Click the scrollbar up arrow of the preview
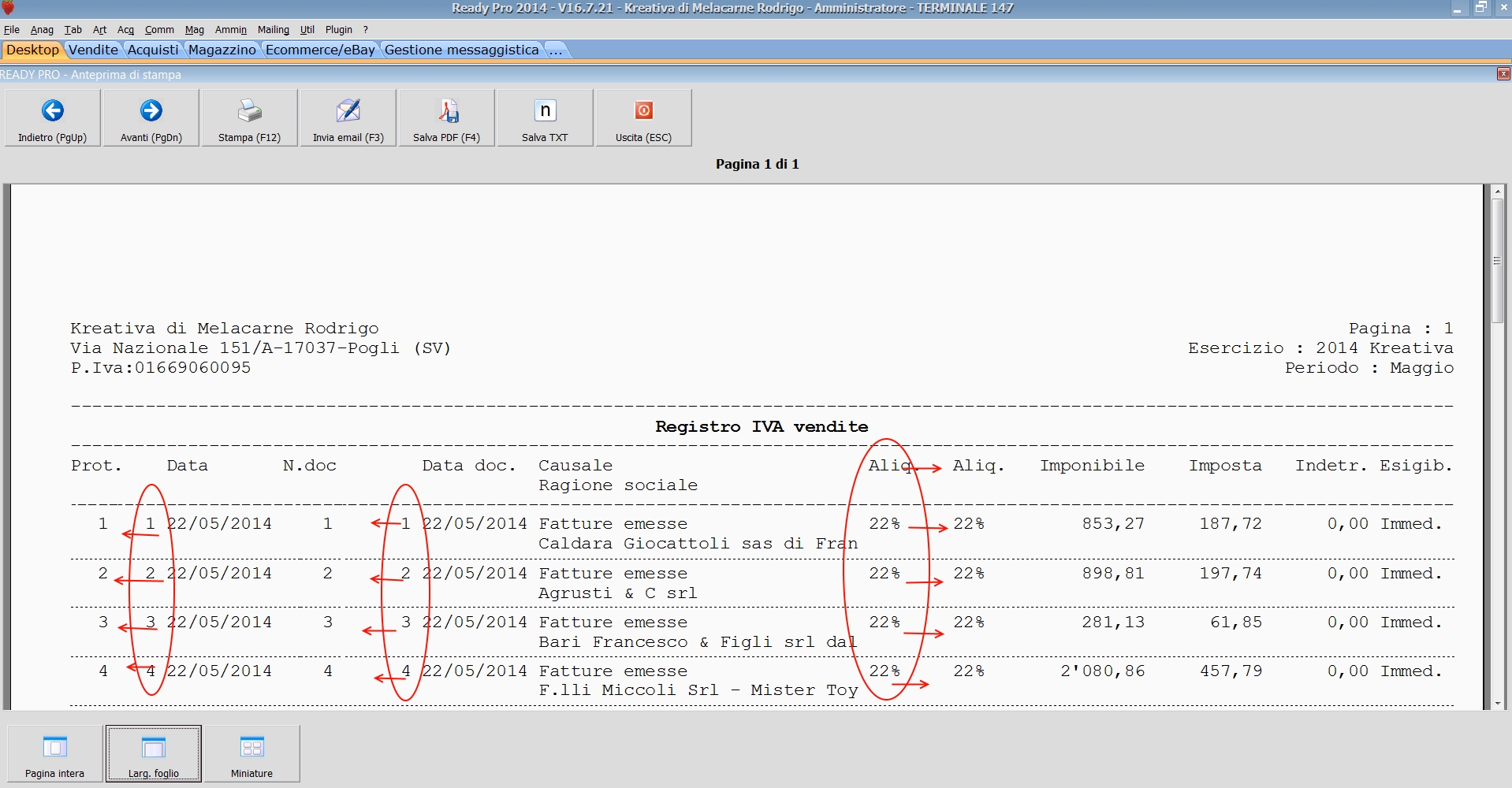1512x788 pixels. [x=1497, y=191]
